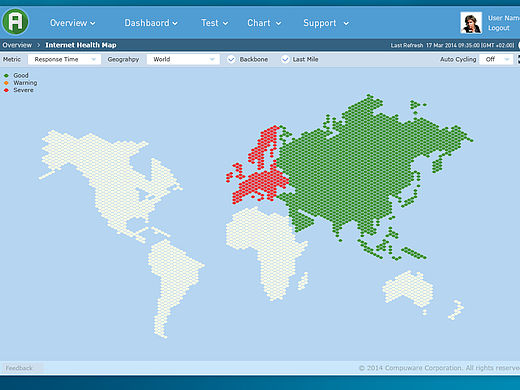Go to Overview breadcrumb link
This screenshot has height=390, width=520.
17,45
